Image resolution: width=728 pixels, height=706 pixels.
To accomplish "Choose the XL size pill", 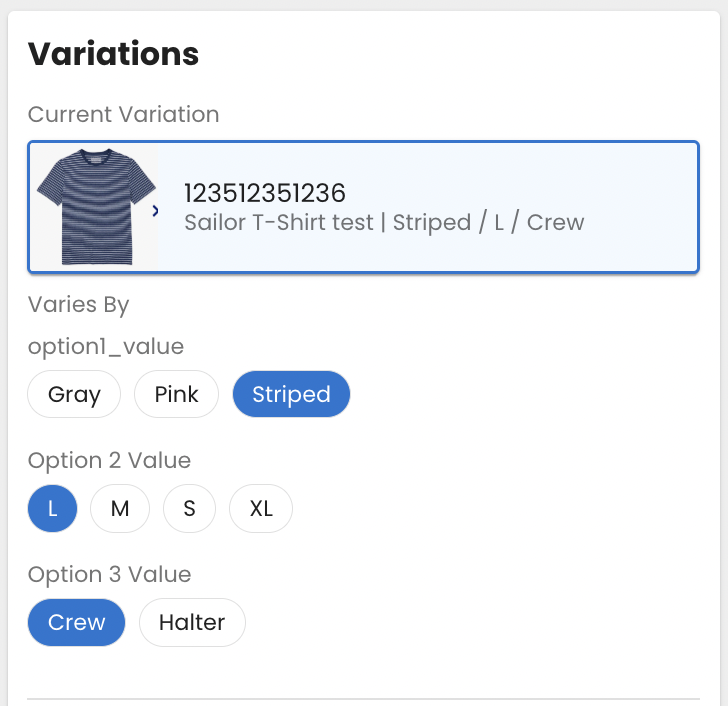I will point(261,508).
